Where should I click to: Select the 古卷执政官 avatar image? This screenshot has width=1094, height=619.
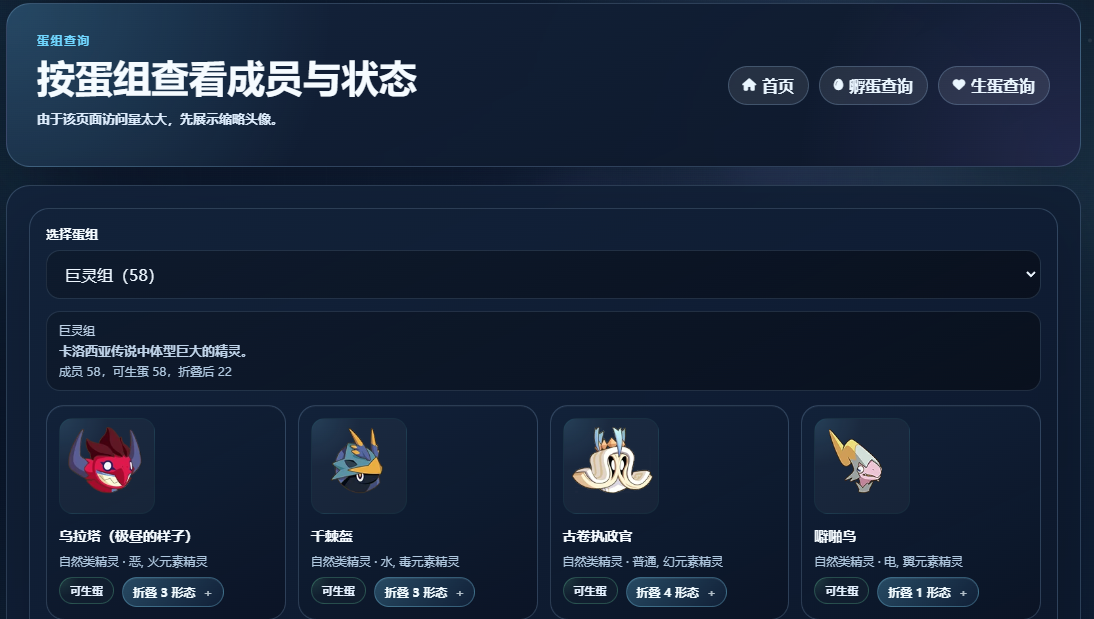tap(610, 465)
